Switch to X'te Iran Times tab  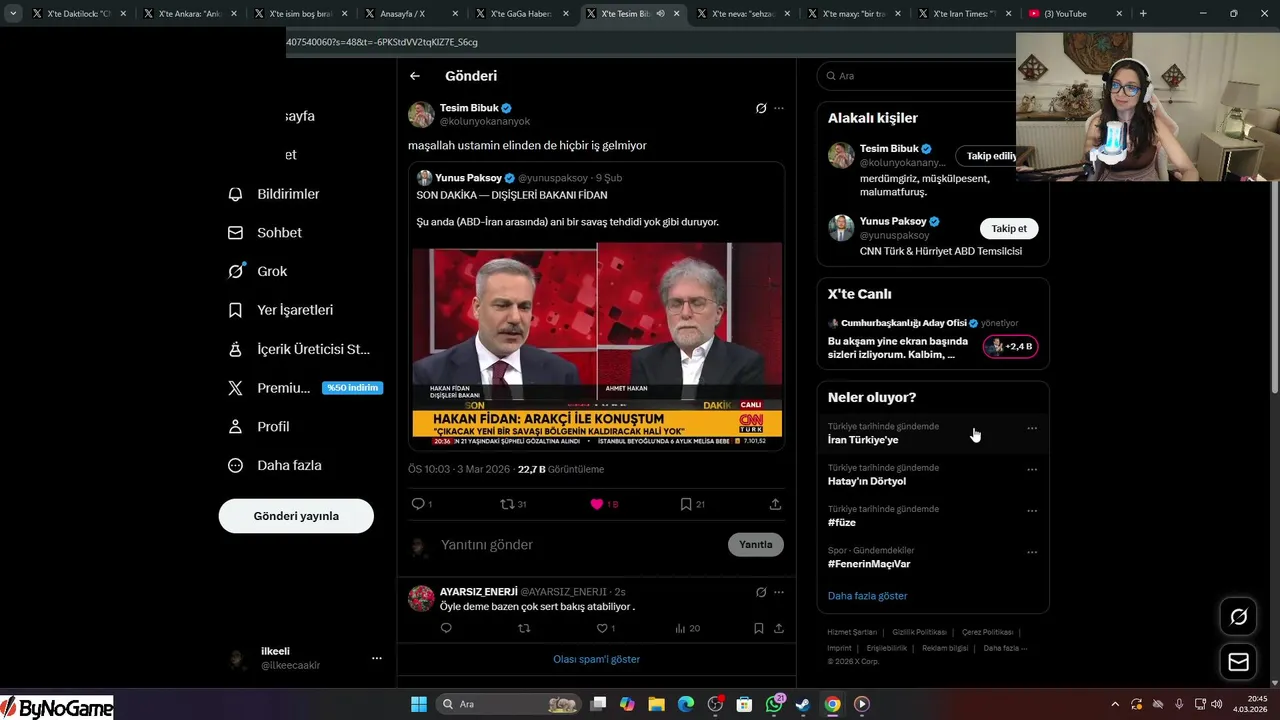coord(965,14)
